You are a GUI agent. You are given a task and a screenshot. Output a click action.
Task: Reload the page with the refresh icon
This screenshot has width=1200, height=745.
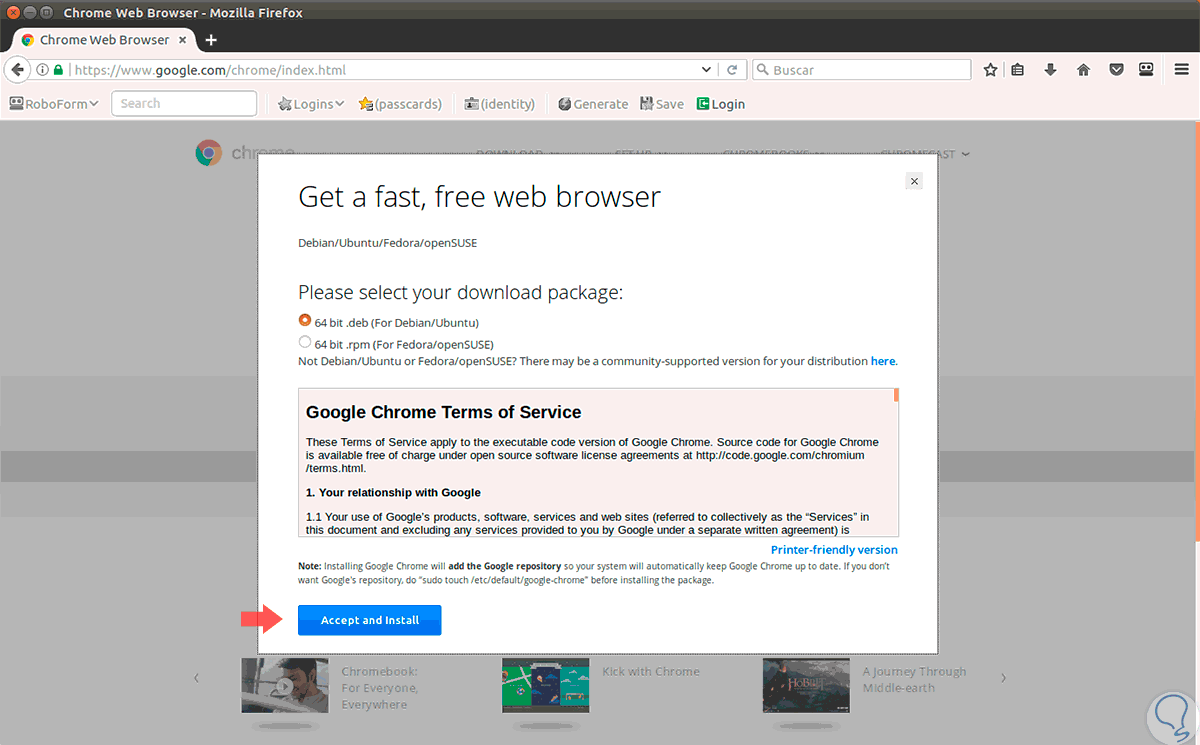pos(732,70)
